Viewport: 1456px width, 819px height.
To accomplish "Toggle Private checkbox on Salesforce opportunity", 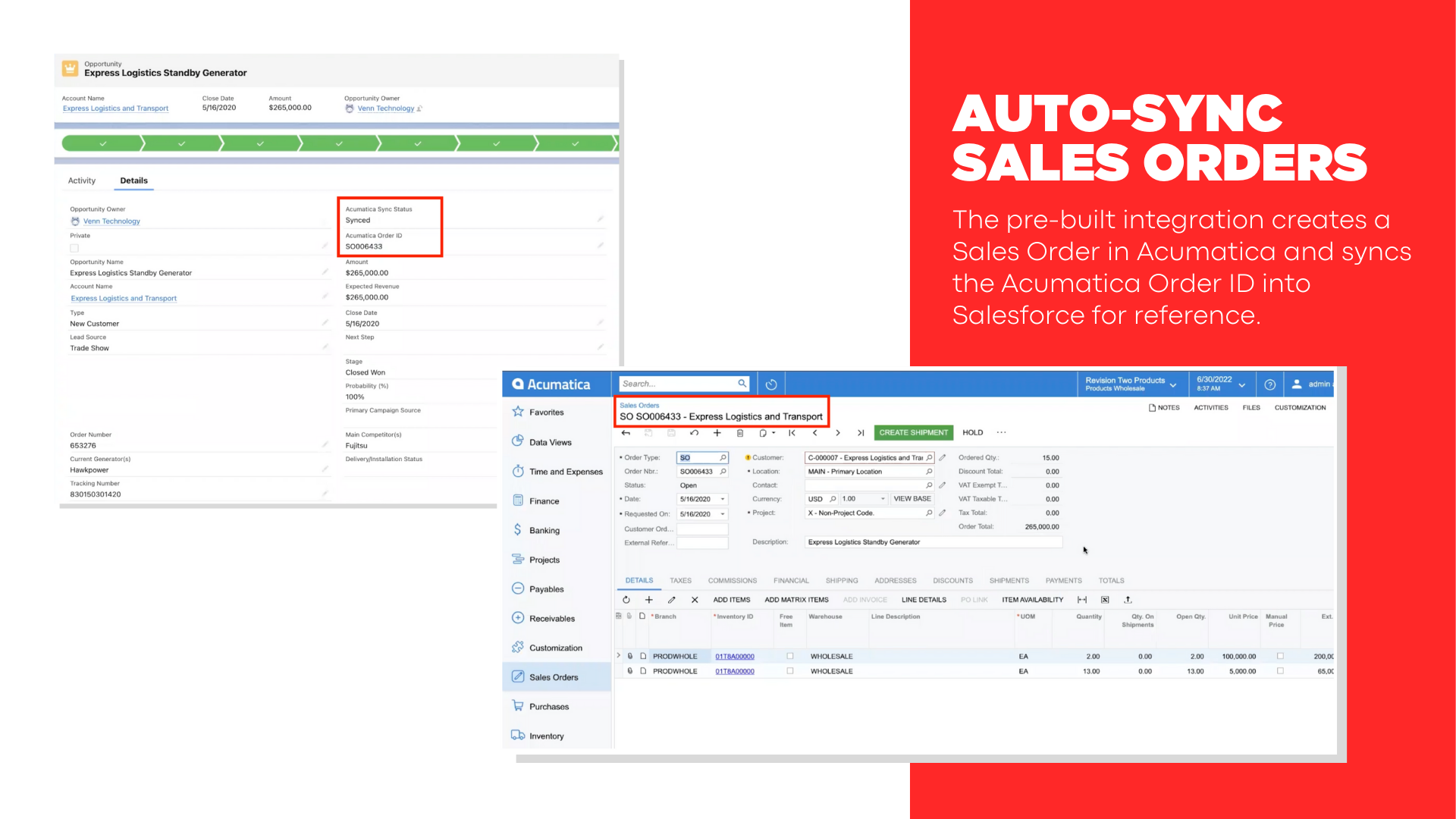I will click(x=74, y=248).
